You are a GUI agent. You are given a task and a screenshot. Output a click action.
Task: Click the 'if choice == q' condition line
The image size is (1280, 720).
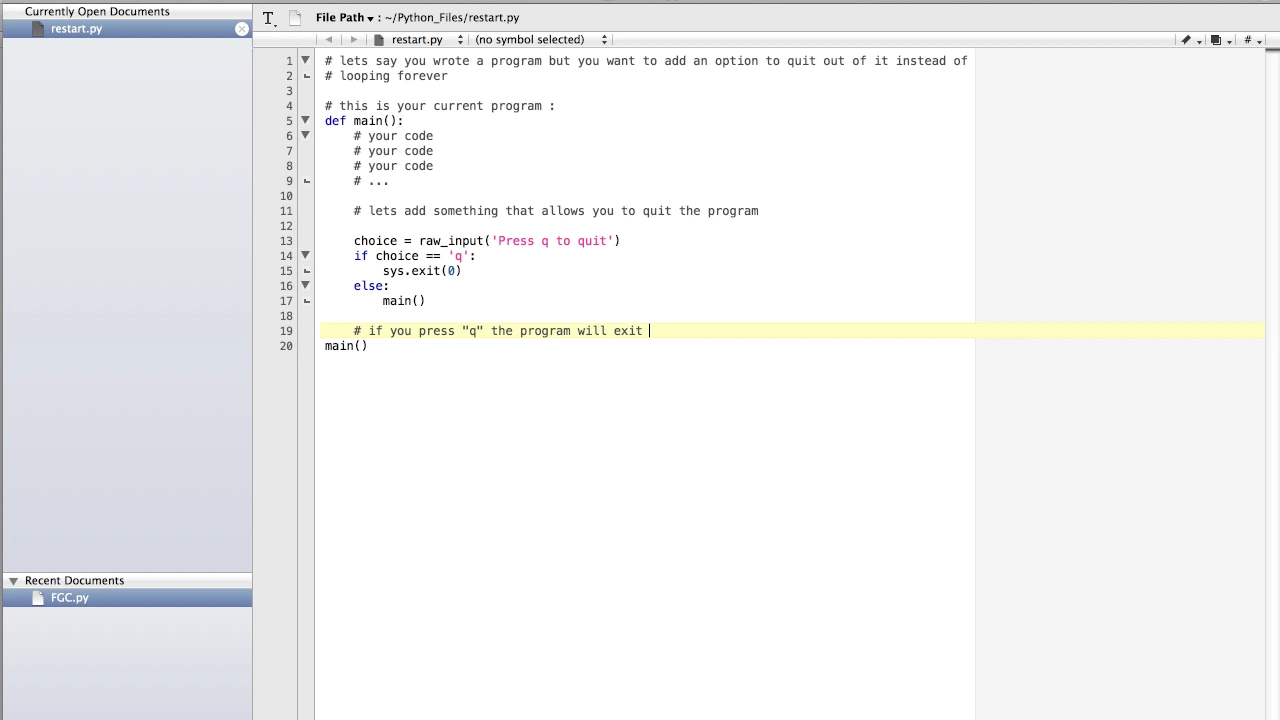pyautogui.click(x=415, y=256)
